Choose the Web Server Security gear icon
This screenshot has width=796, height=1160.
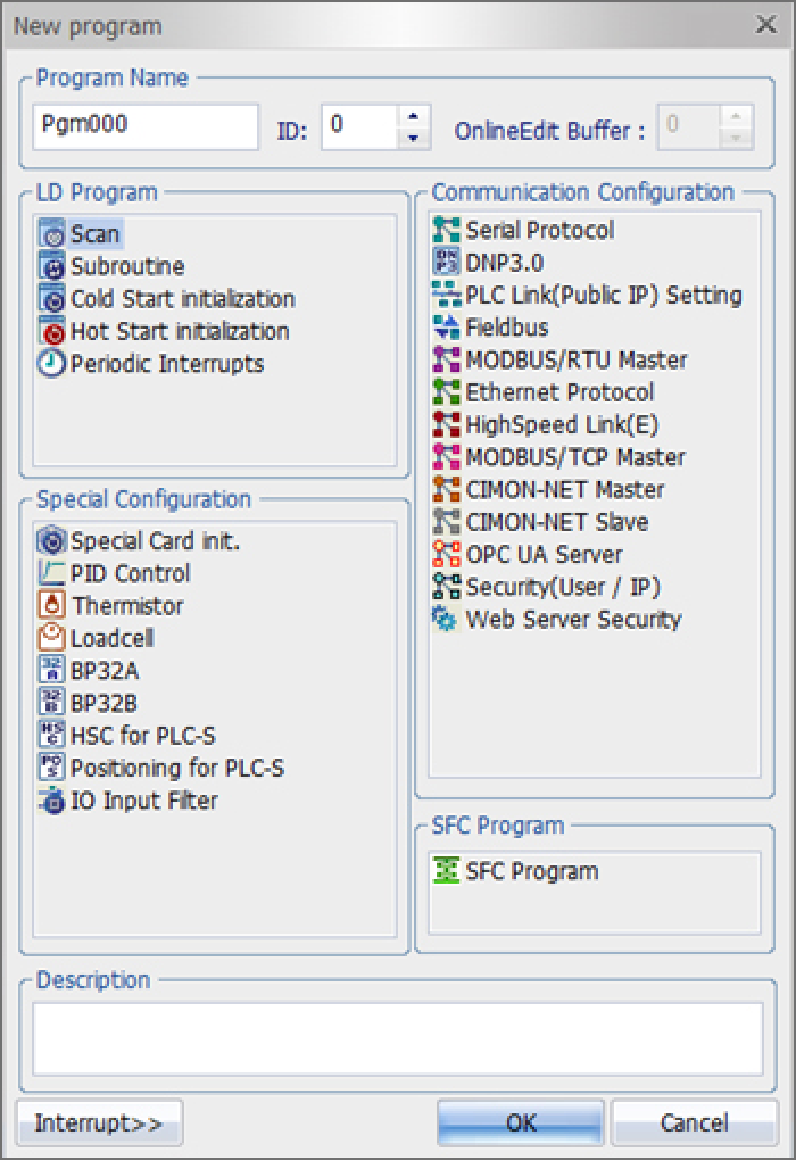click(x=445, y=619)
